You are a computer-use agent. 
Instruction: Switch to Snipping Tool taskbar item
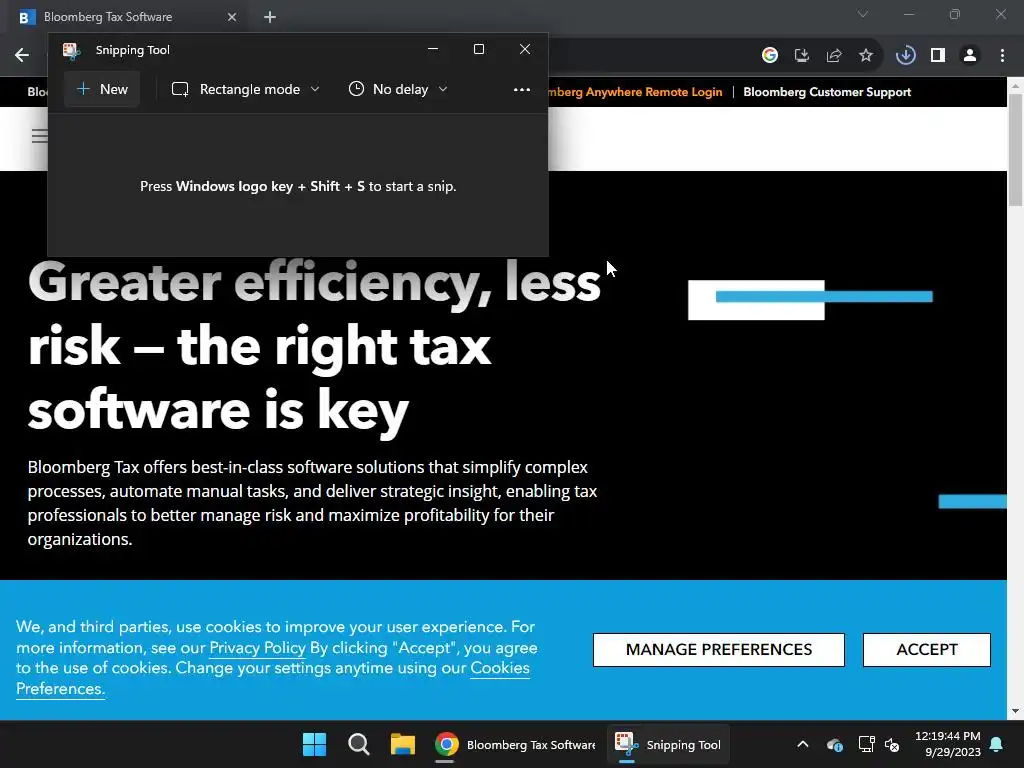pyautogui.click(x=668, y=744)
